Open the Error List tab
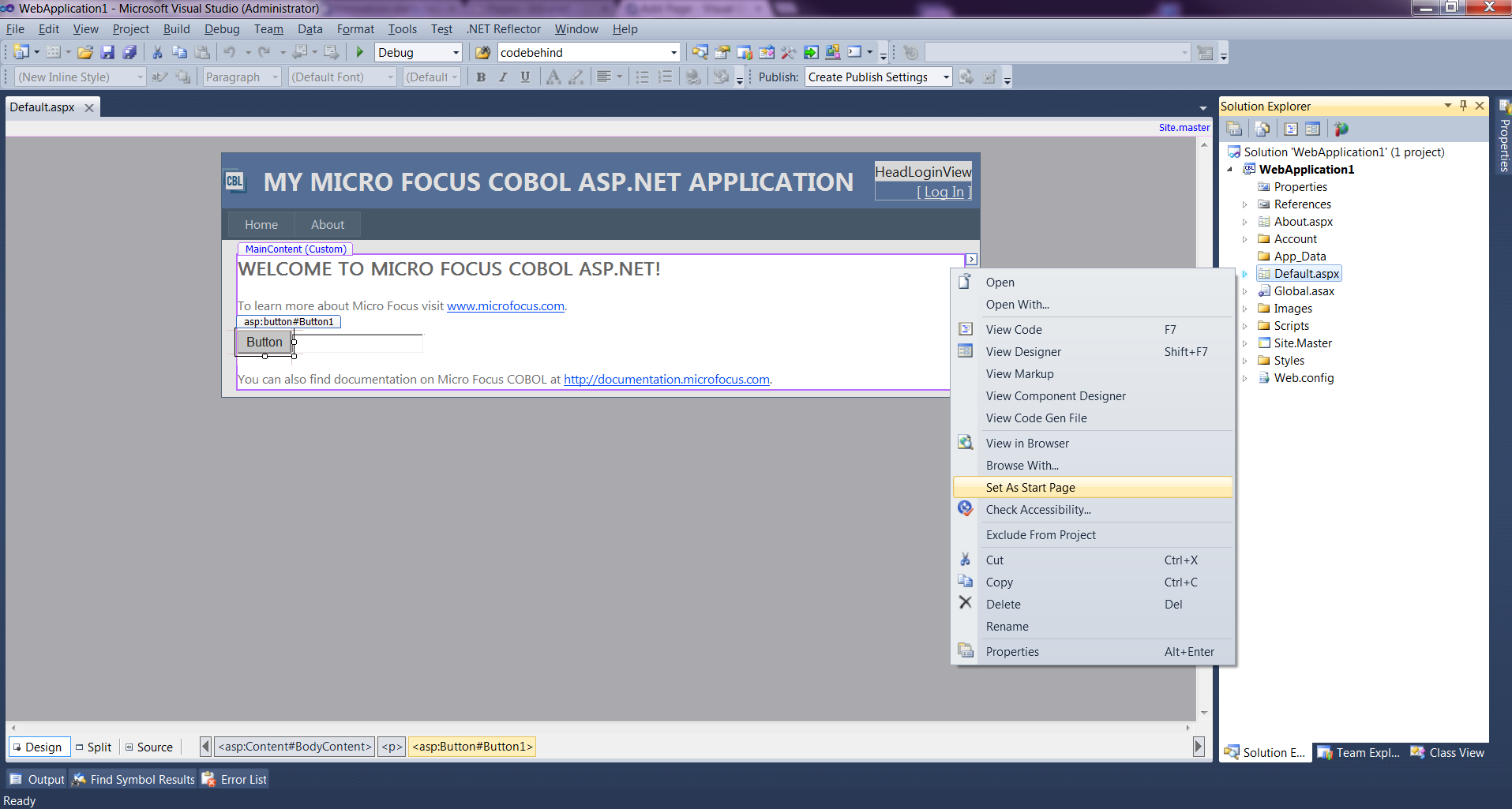Image resolution: width=1512 pixels, height=809 pixels. [234, 780]
